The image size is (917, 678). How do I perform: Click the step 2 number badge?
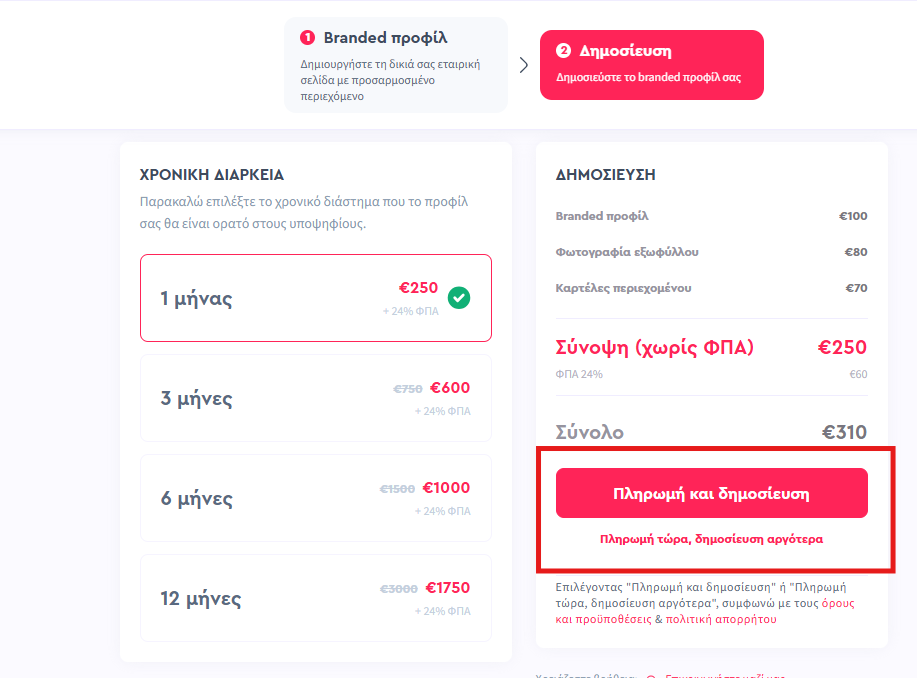(x=563, y=50)
